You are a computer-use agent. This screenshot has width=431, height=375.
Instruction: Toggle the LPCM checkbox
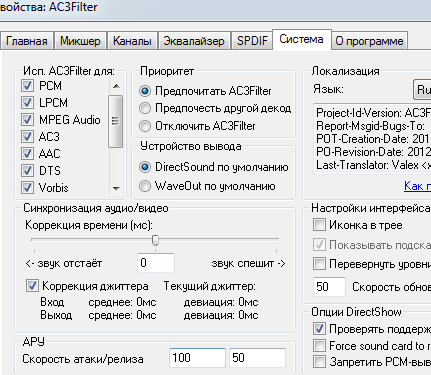[x=27, y=102]
